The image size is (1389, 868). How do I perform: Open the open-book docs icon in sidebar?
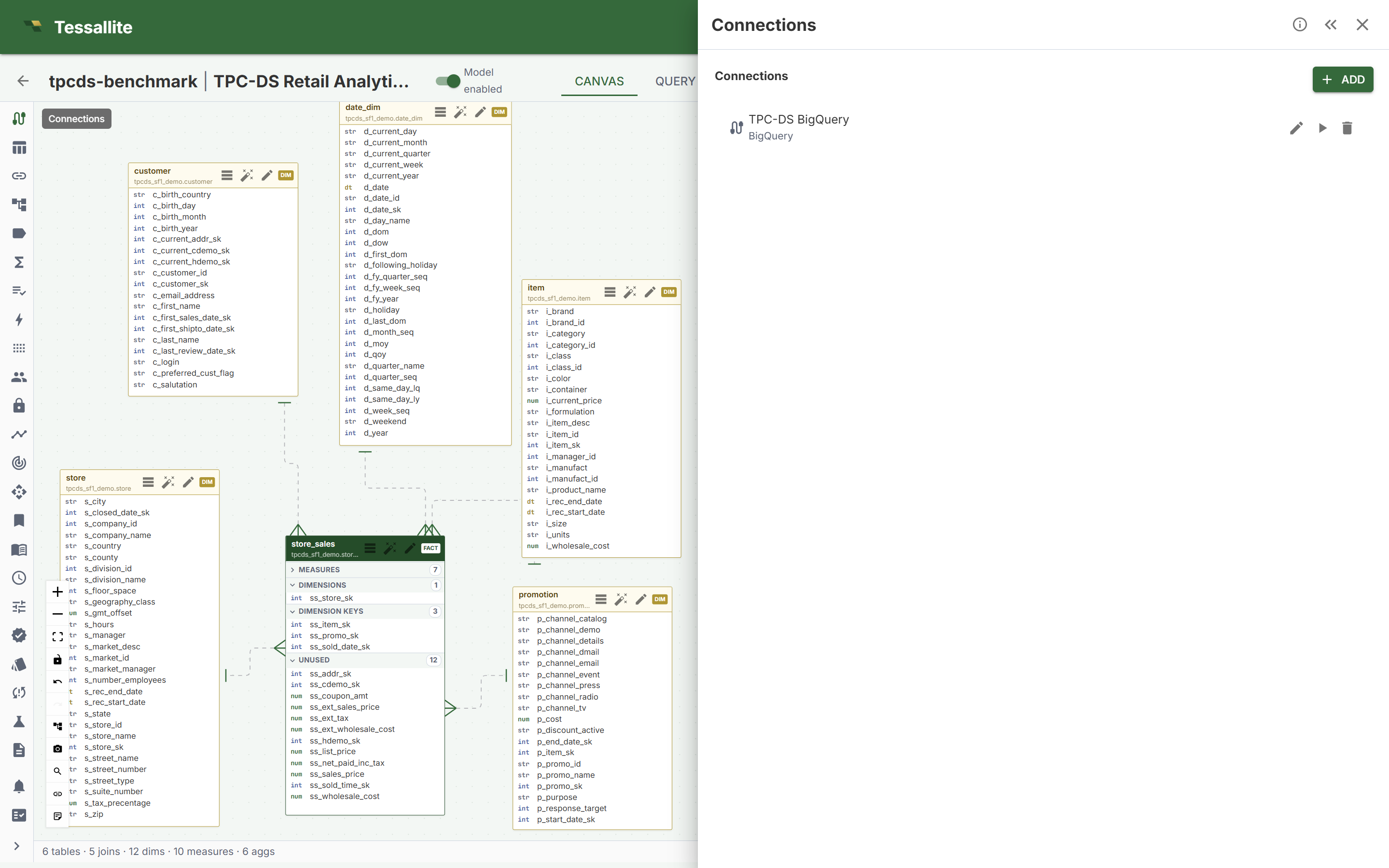19,550
